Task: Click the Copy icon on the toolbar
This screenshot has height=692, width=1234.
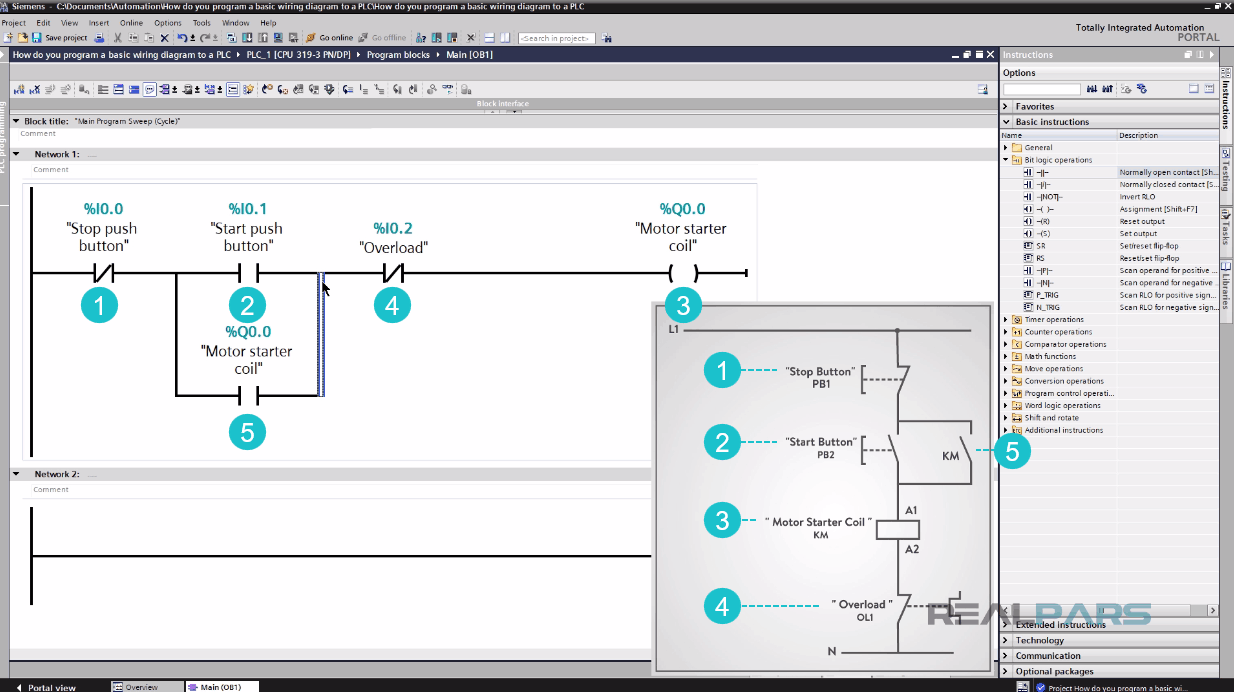Action: click(132, 37)
